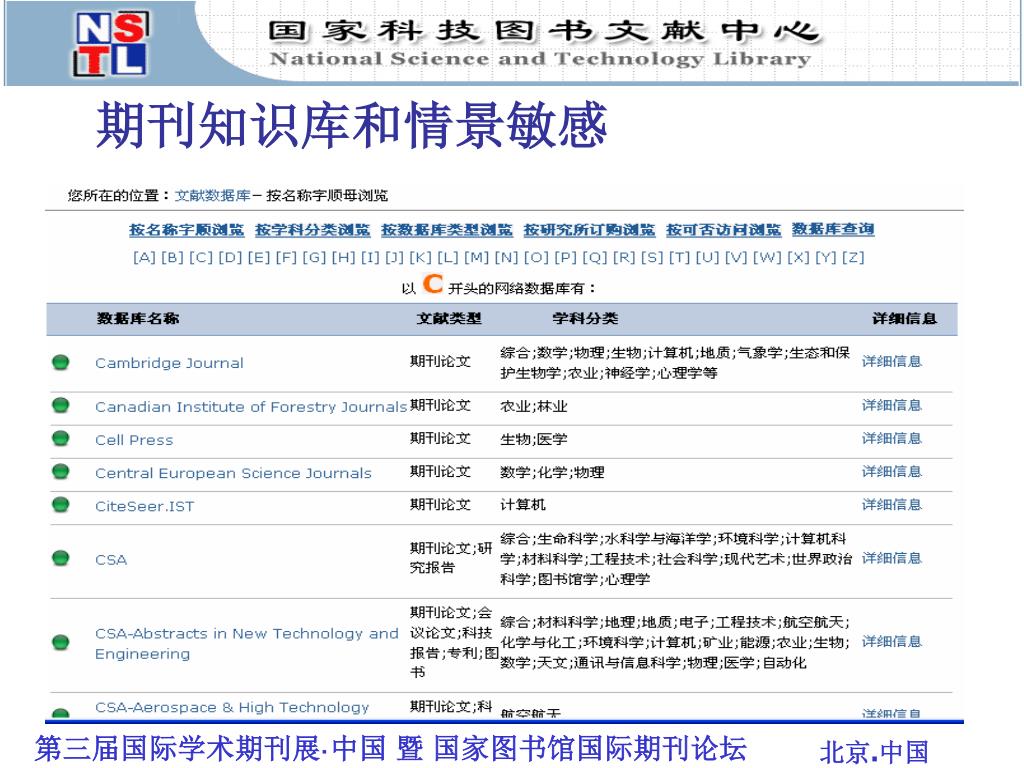Select letter [J] in the alphabet index
This screenshot has width=1024, height=768.
click(x=394, y=257)
